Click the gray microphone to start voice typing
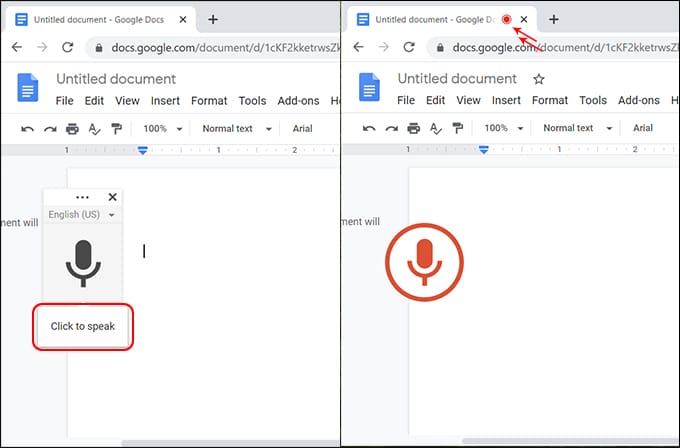This screenshot has height=448, width=680. [x=83, y=263]
